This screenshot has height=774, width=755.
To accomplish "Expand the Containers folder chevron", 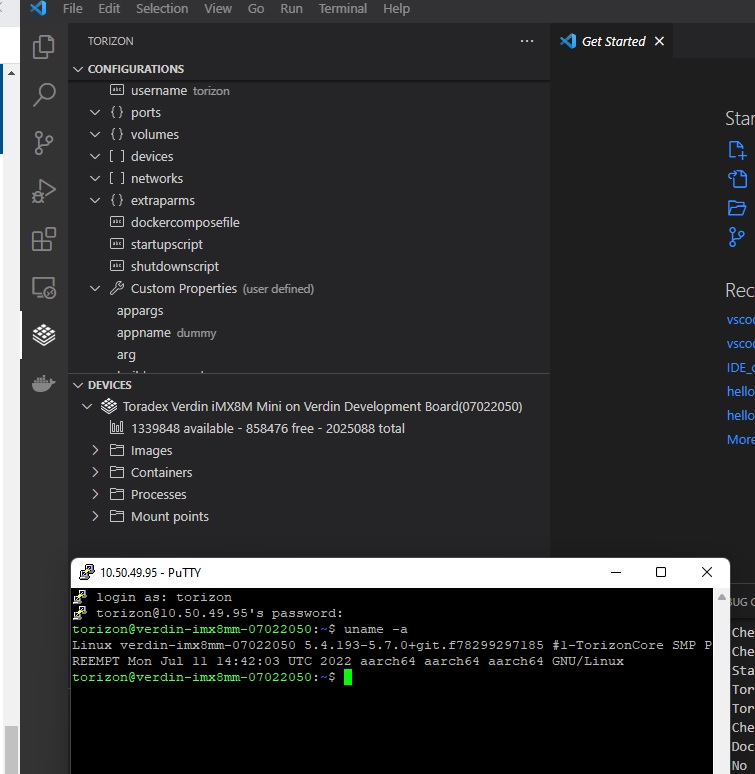I will 95,472.
